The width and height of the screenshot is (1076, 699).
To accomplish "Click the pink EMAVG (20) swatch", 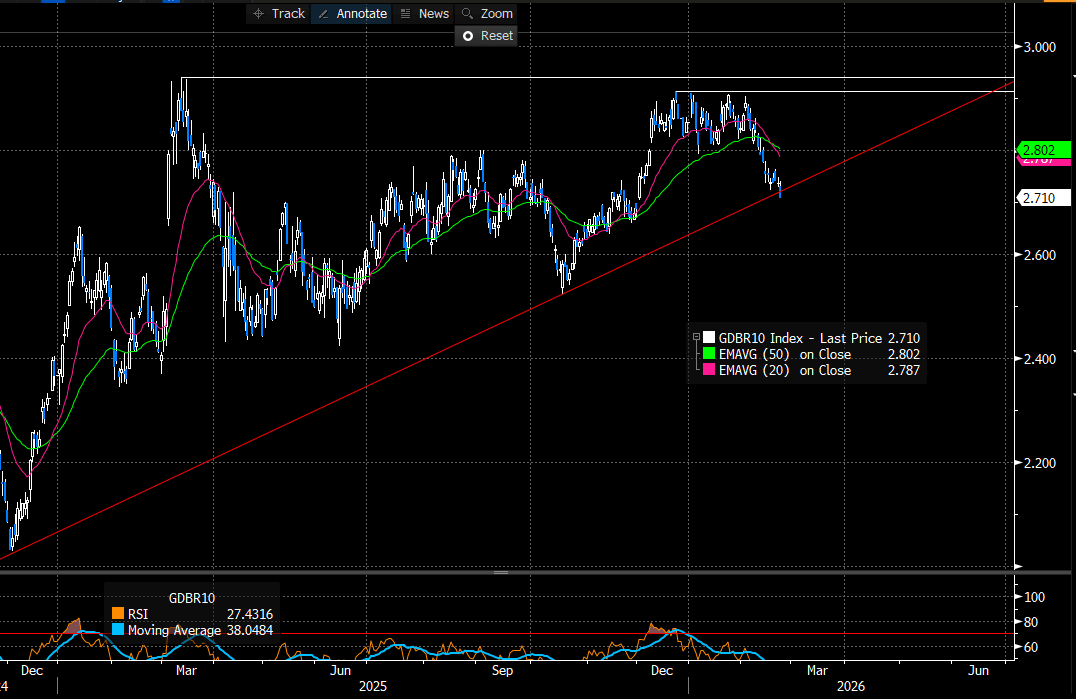I will [x=709, y=370].
